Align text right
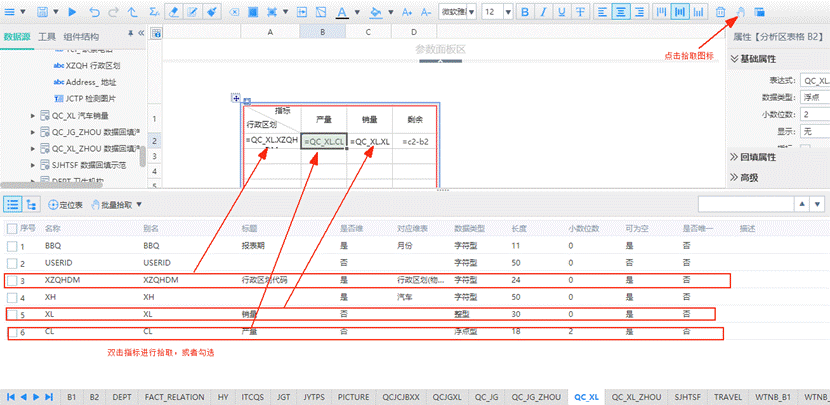 pyautogui.click(x=639, y=11)
